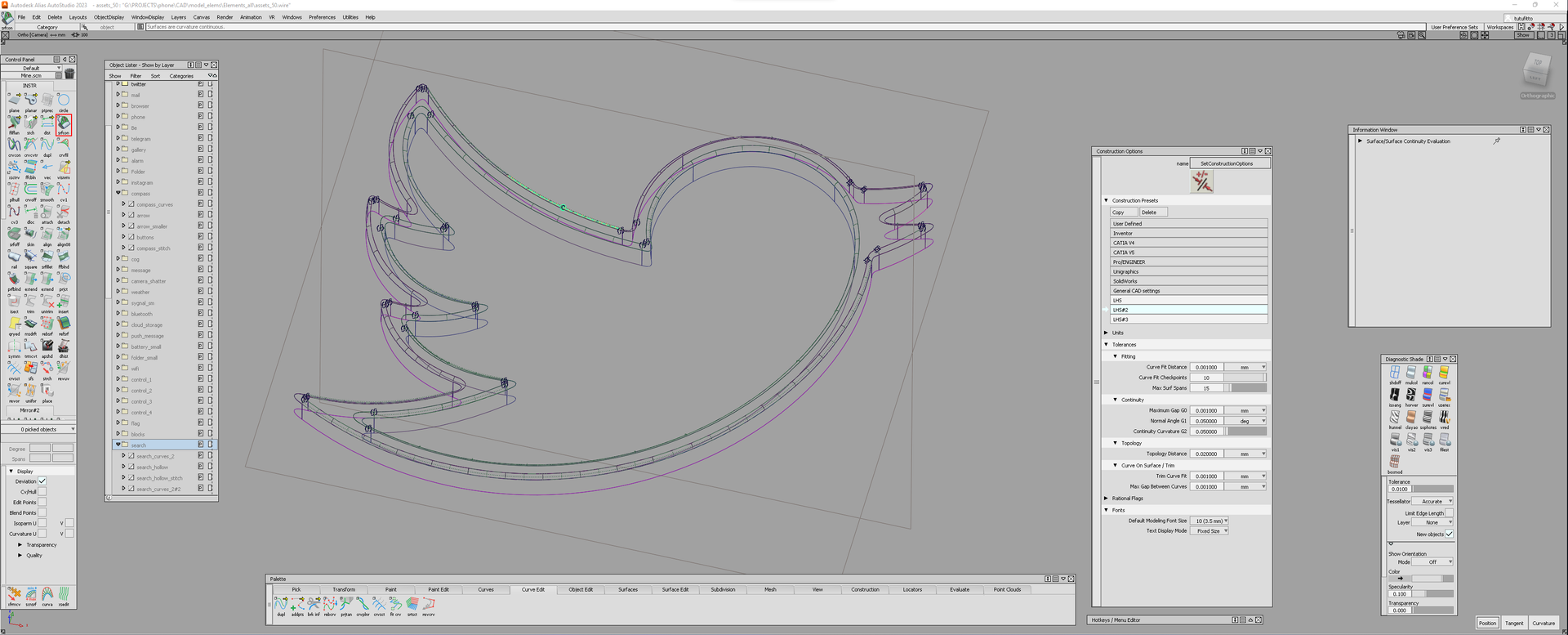Select the crvcon curve continuity tool
The height and width of the screenshot is (635, 1568).
pos(14,146)
